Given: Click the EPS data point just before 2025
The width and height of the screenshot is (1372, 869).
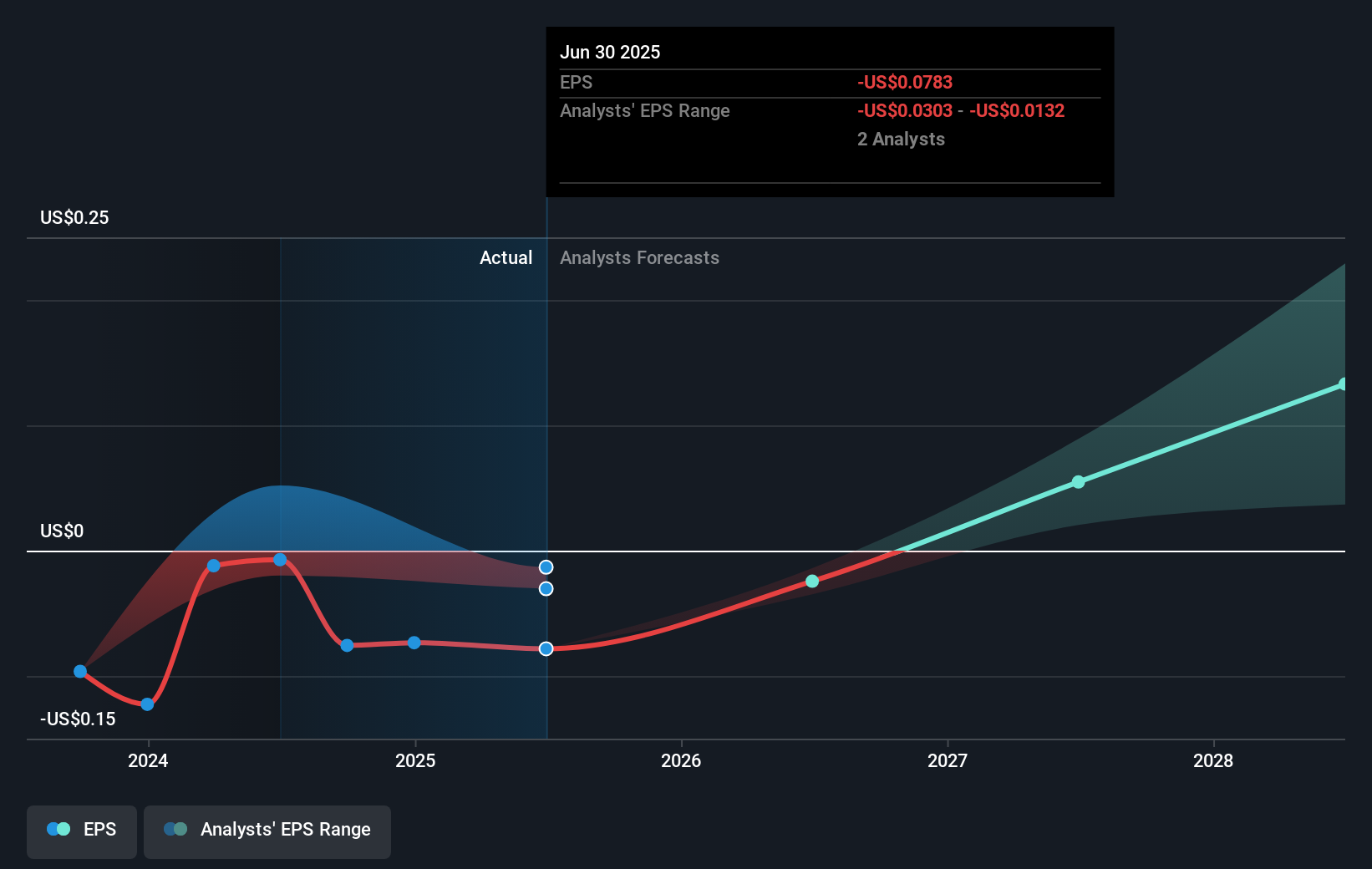Looking at the screenshot, I should point(347,645).
